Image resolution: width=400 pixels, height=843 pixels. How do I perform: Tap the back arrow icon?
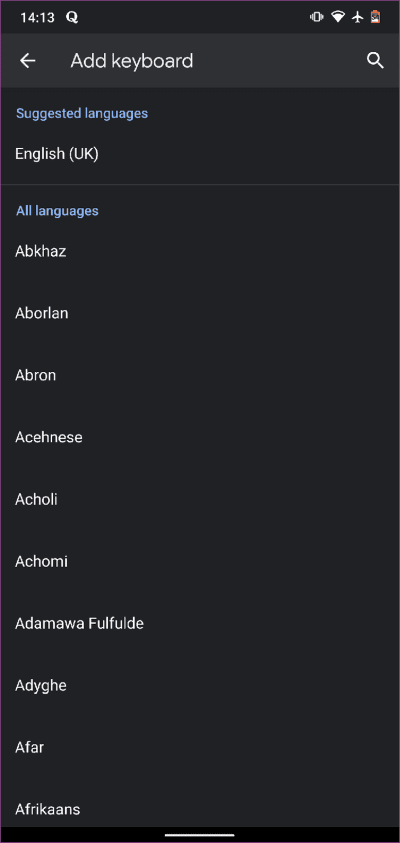click(27, 61)
